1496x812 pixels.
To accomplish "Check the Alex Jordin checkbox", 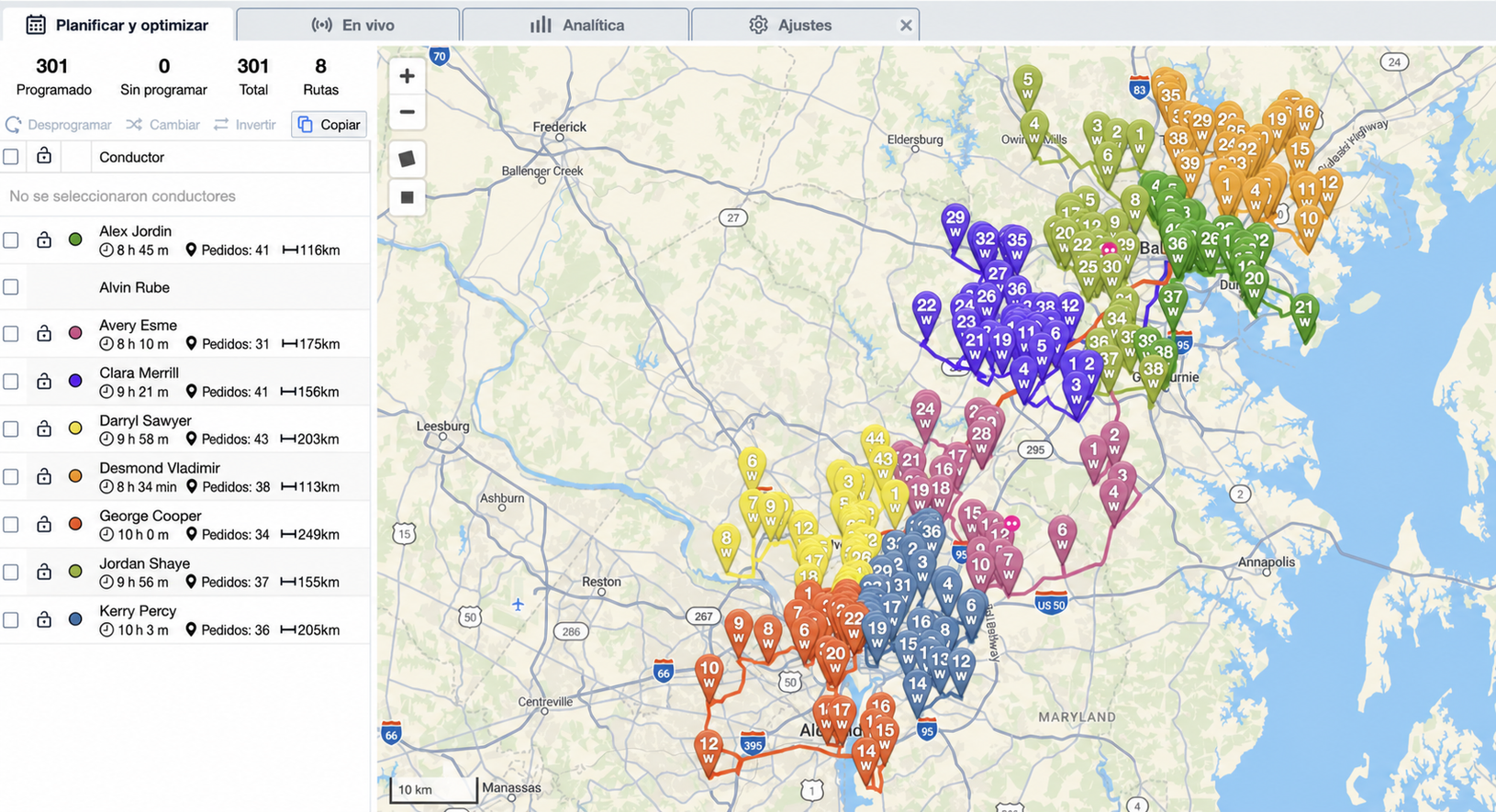I will pos(11,240).
